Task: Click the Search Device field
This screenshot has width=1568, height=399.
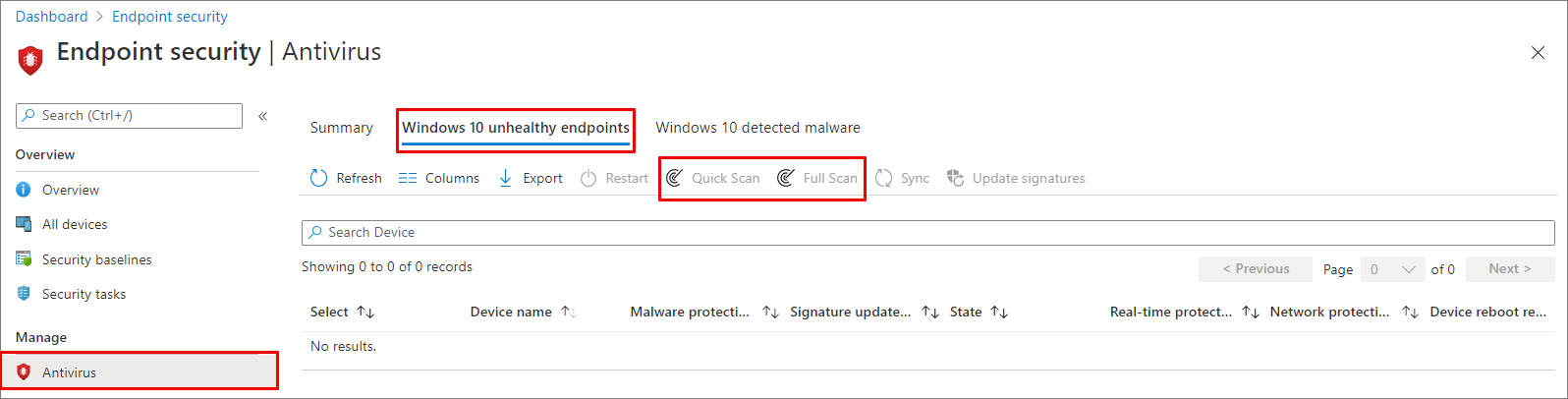Action: pyautogui.click(x=927, y=232)
